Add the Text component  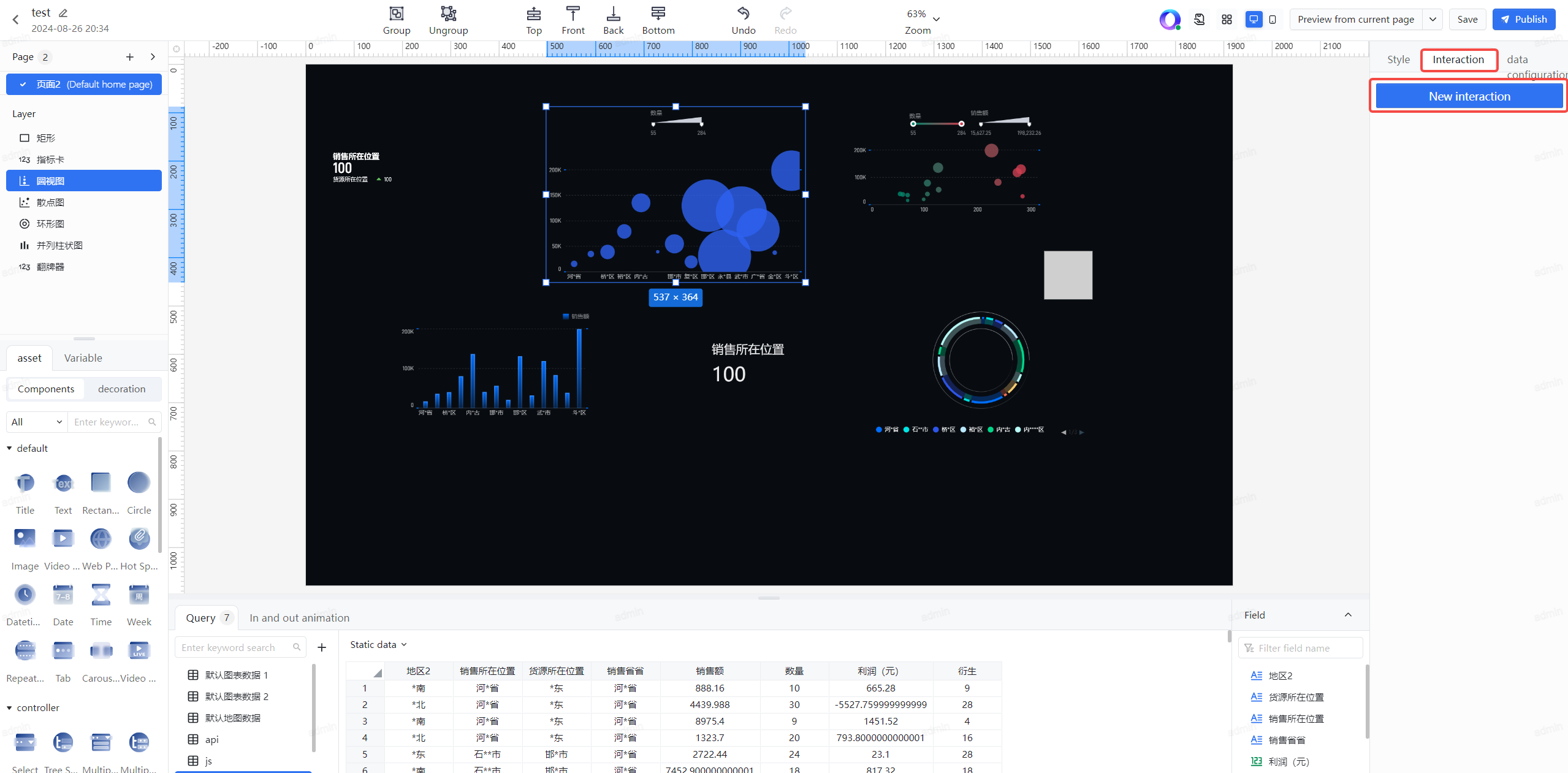point(63,492)
